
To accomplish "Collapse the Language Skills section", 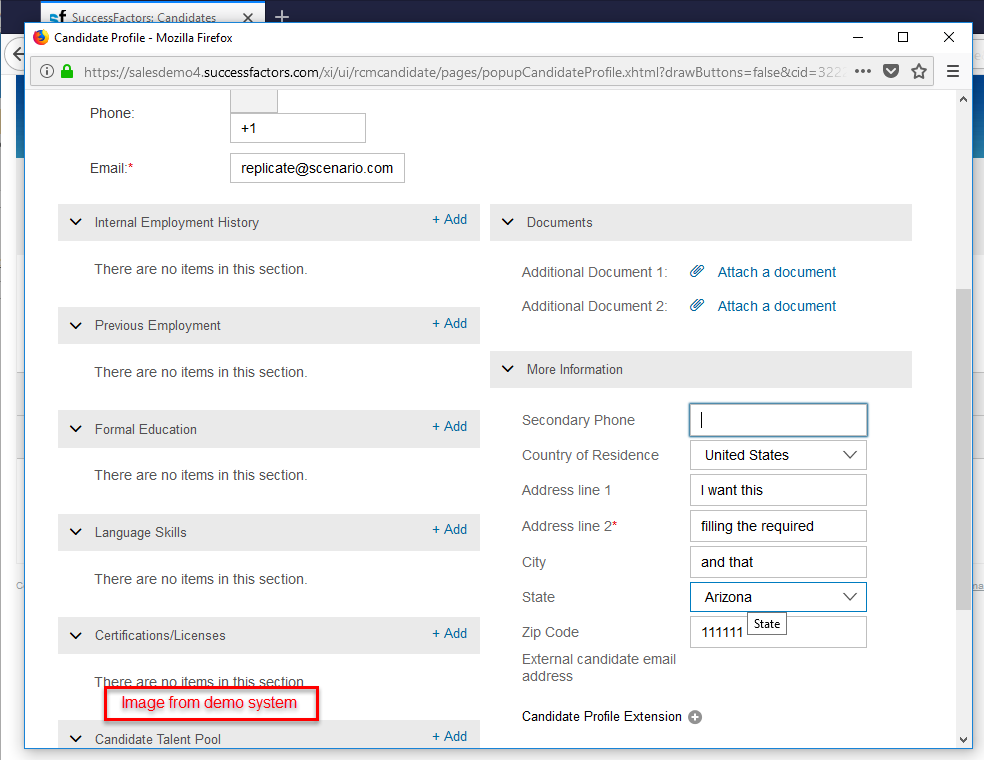I will [76, 532].
